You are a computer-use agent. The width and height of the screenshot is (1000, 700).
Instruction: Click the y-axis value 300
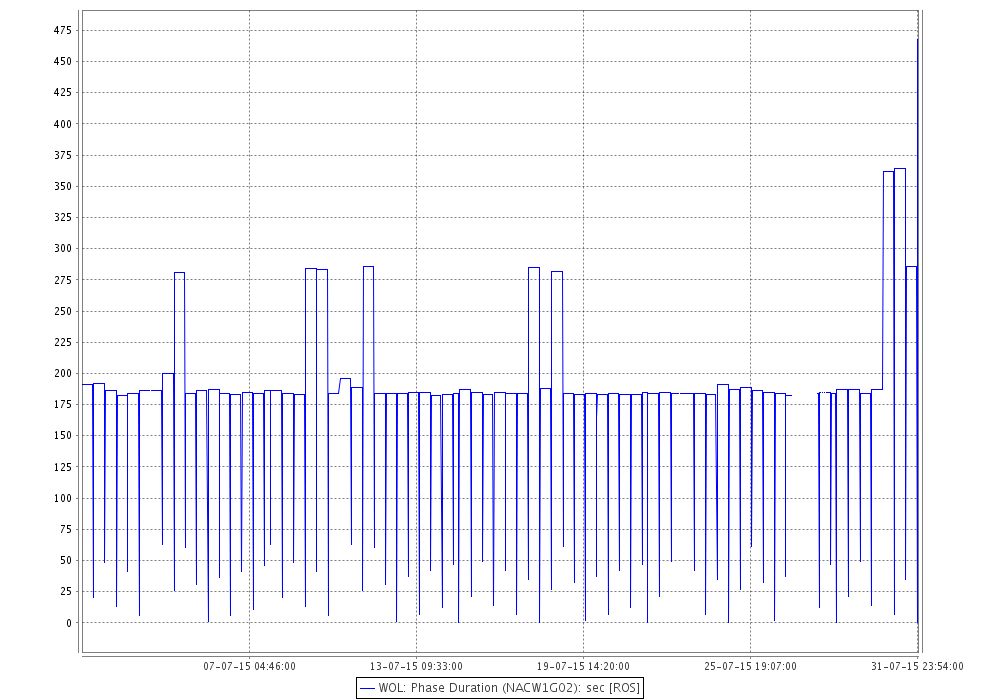tap(62, 249)
